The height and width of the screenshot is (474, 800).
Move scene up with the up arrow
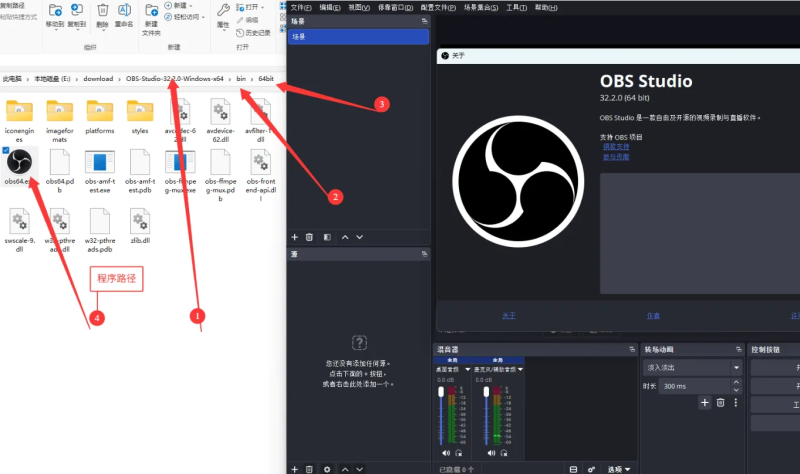345,237
